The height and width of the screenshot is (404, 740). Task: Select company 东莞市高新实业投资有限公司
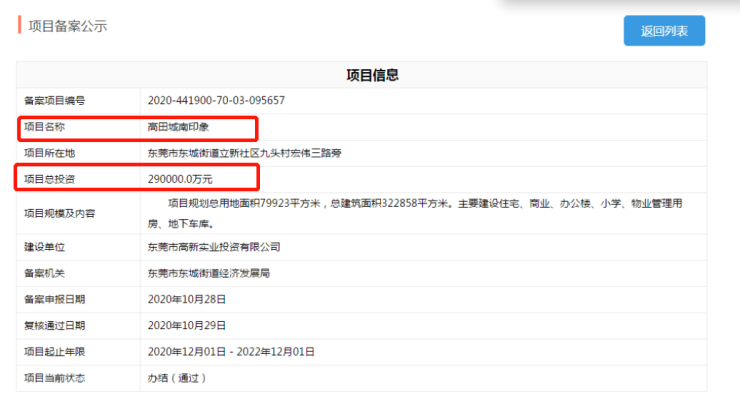(x=214, y=247)
